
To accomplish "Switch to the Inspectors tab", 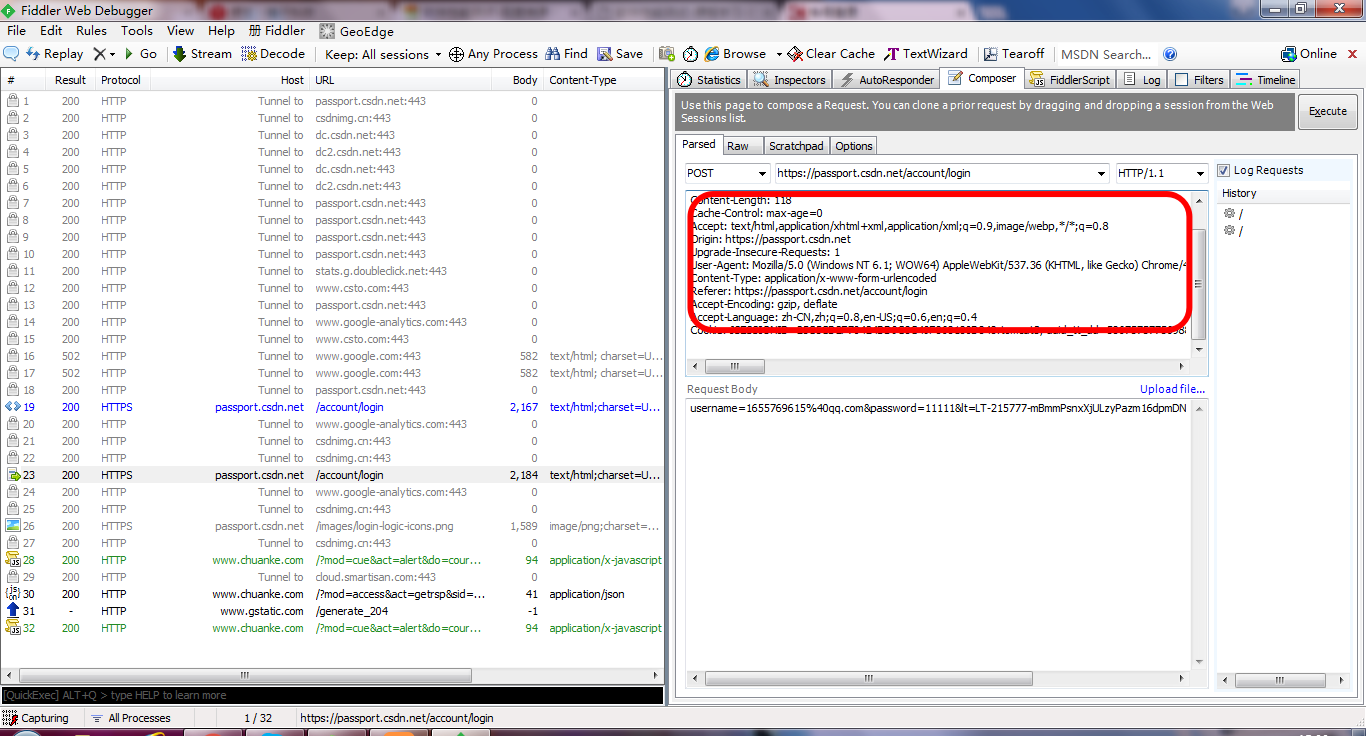I will coord(790,80).
